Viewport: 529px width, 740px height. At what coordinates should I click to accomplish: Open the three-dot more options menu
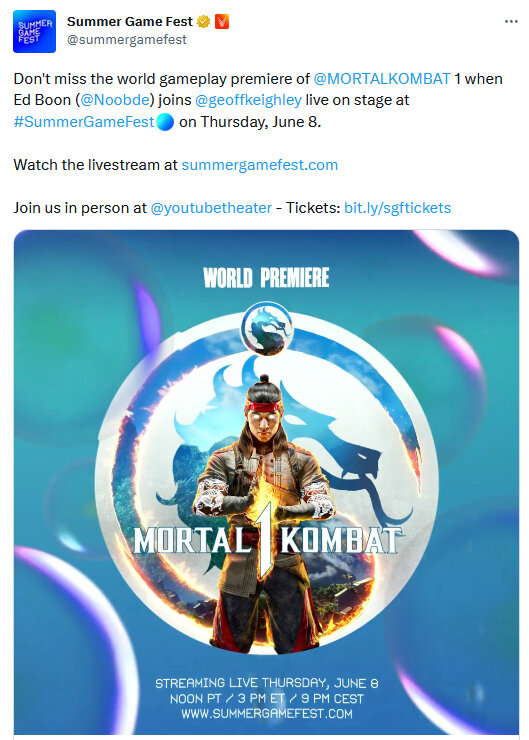511,22
